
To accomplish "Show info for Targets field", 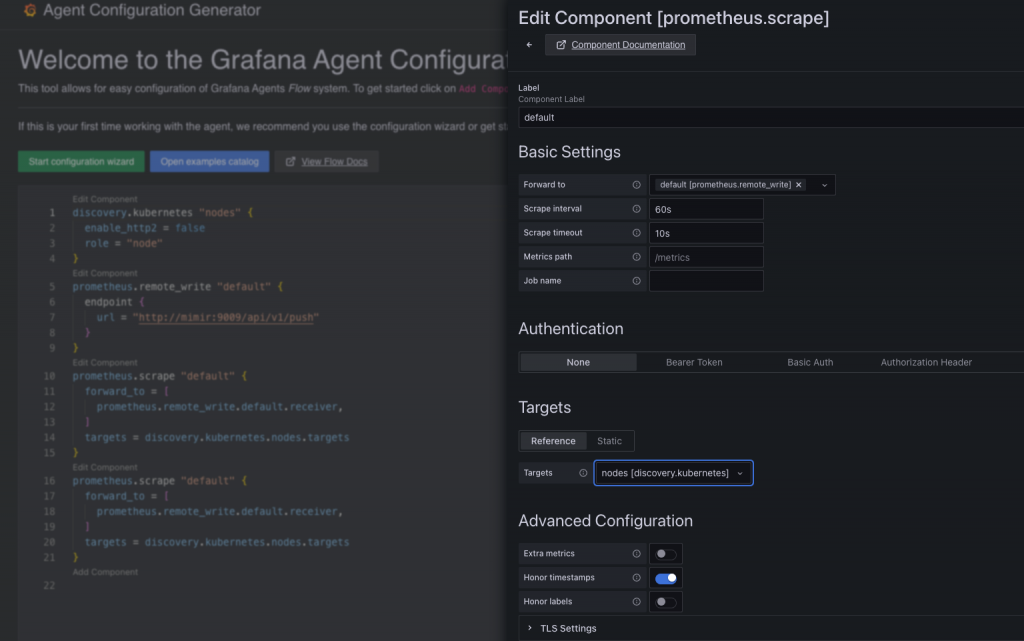I will [583, 473].
